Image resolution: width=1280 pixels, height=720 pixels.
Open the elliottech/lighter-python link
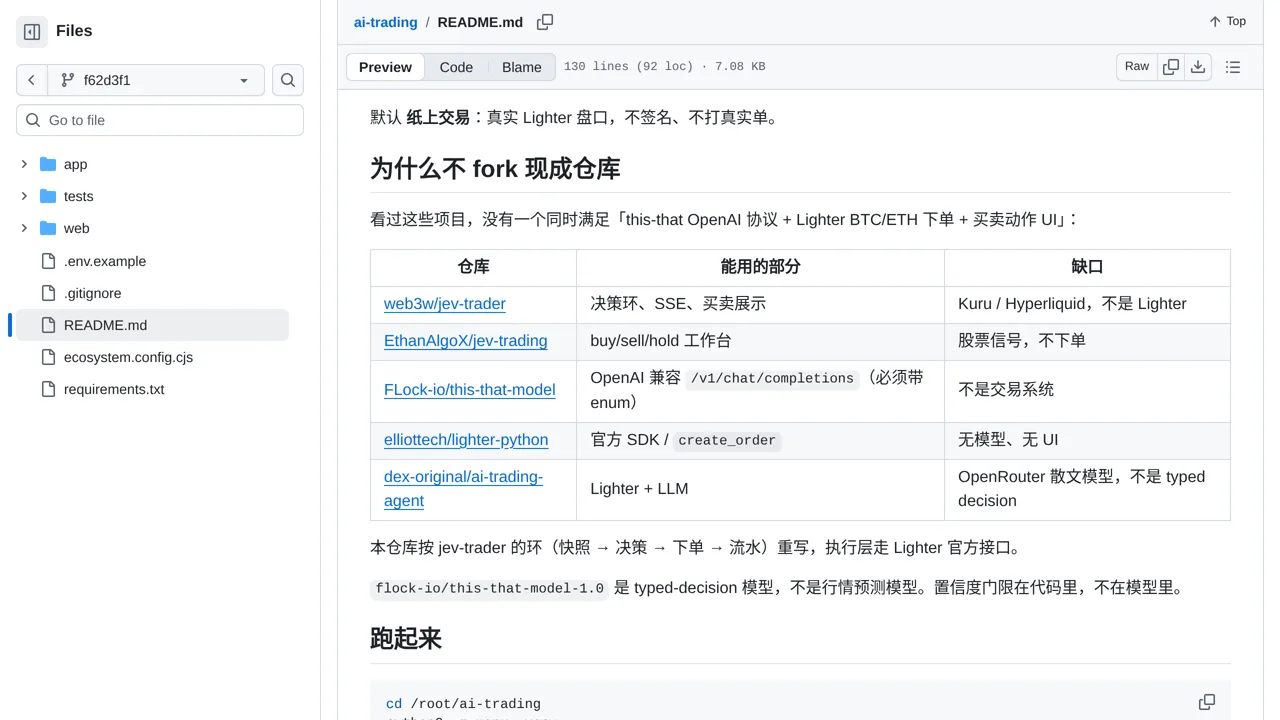click(x=466, y=440)
